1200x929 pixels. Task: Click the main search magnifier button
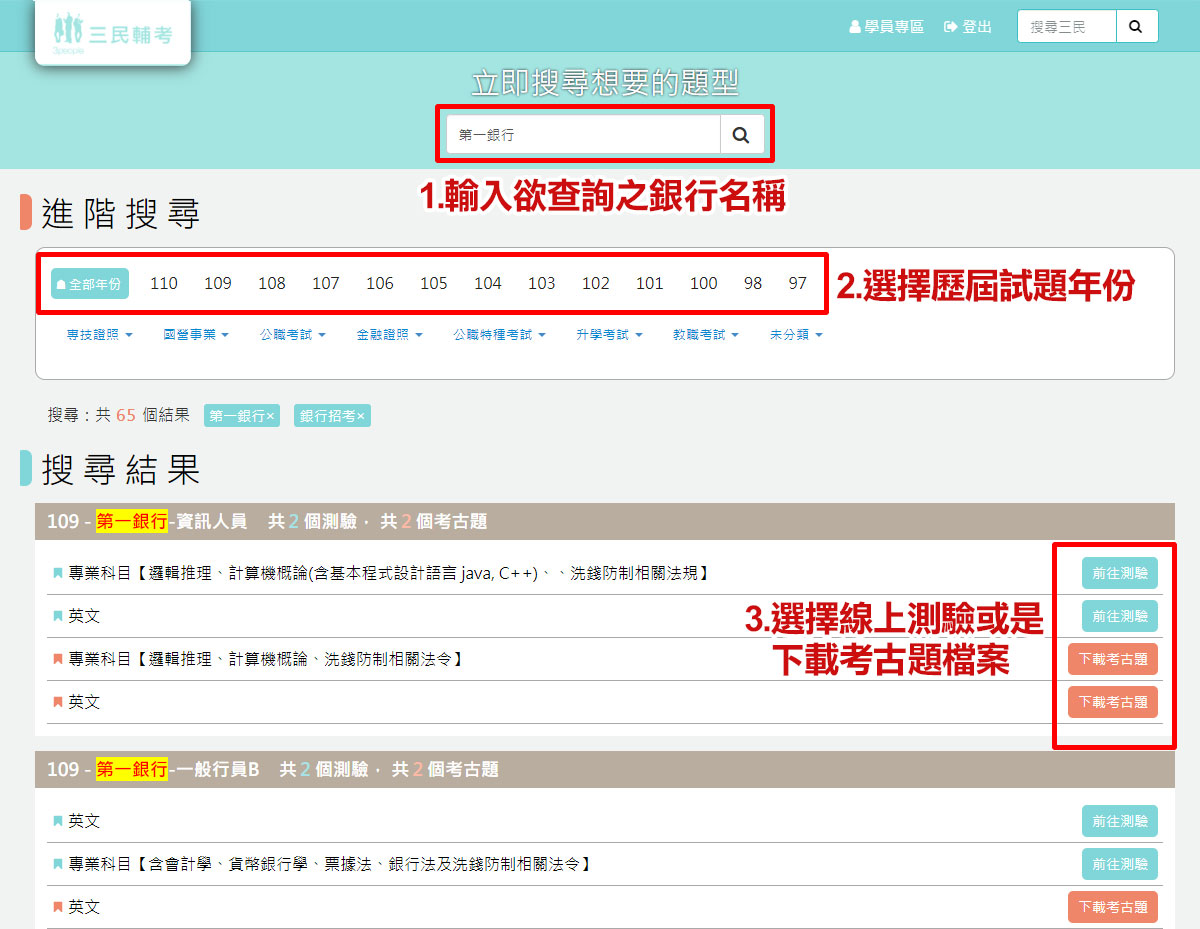tap(741, 135)
